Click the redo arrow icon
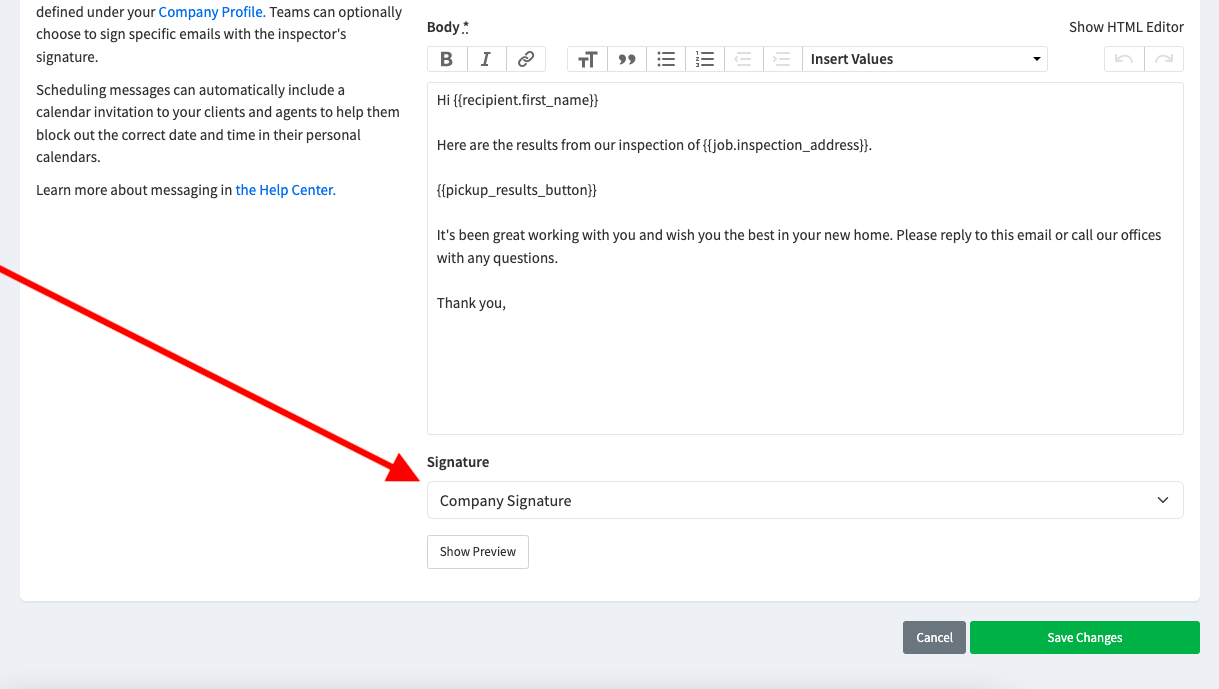The image size is (1219, 689). click(1162, 59)
